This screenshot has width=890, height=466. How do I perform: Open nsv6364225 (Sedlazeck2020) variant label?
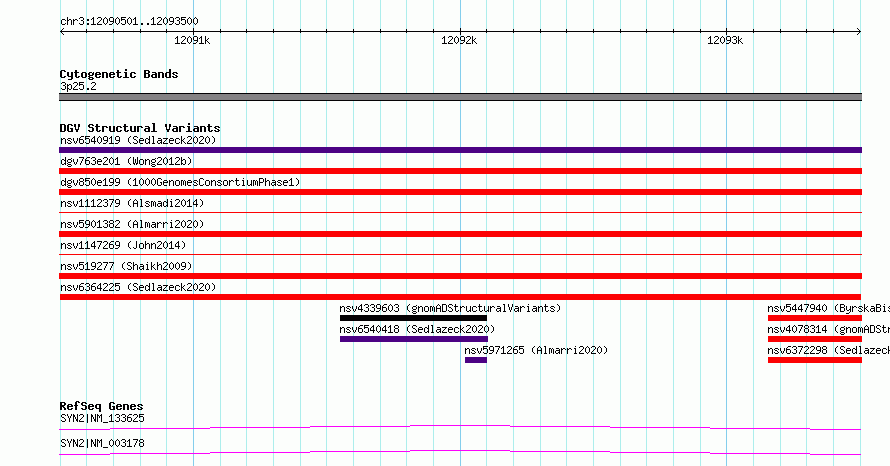[138, 287]
